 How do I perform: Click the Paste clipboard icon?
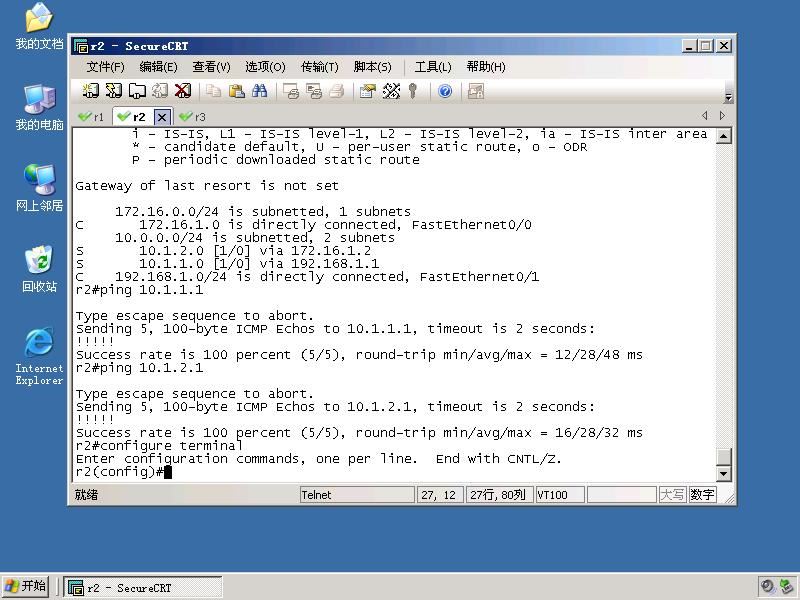236,91
